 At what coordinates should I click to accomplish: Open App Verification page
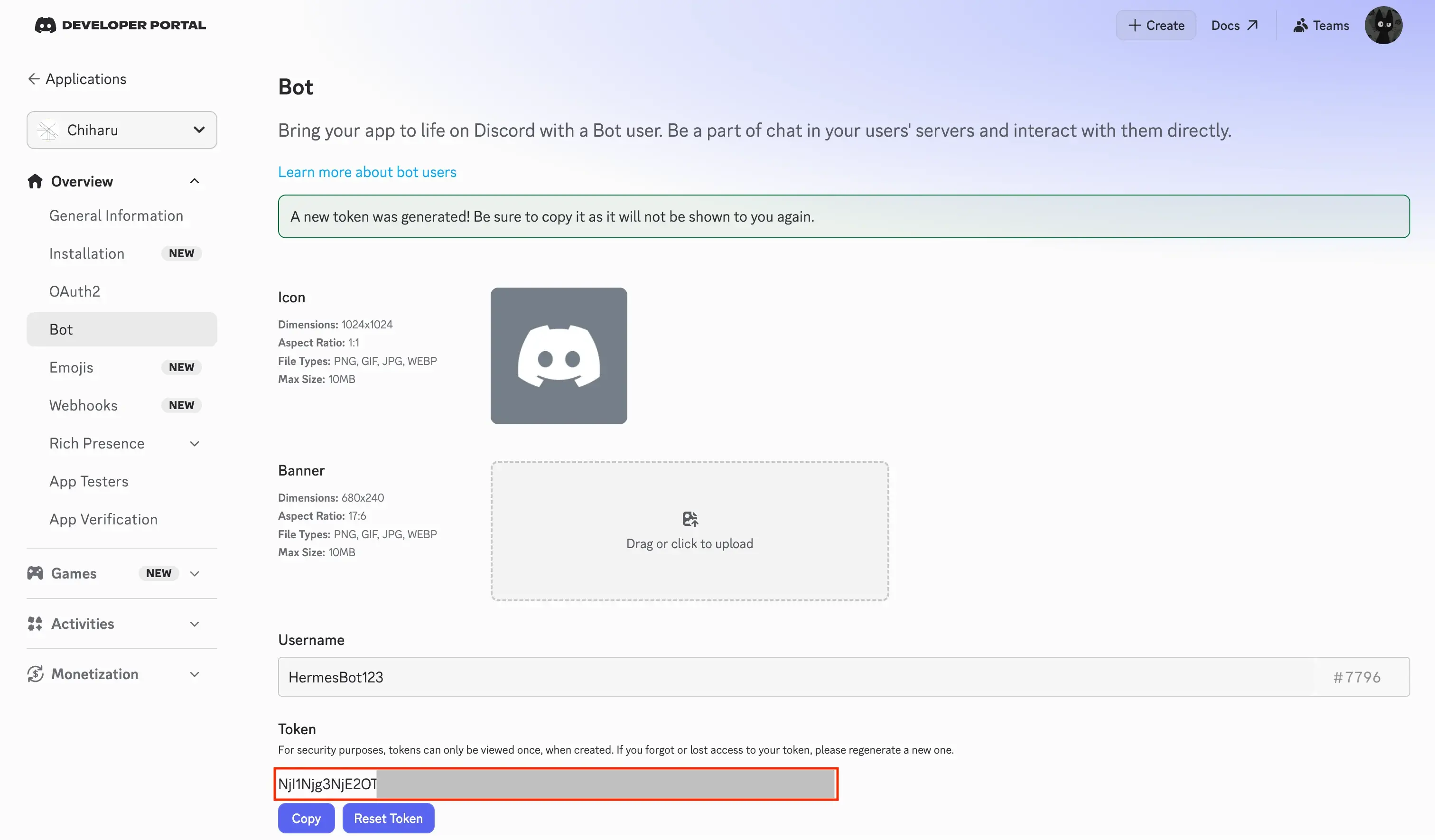[103, 519]
